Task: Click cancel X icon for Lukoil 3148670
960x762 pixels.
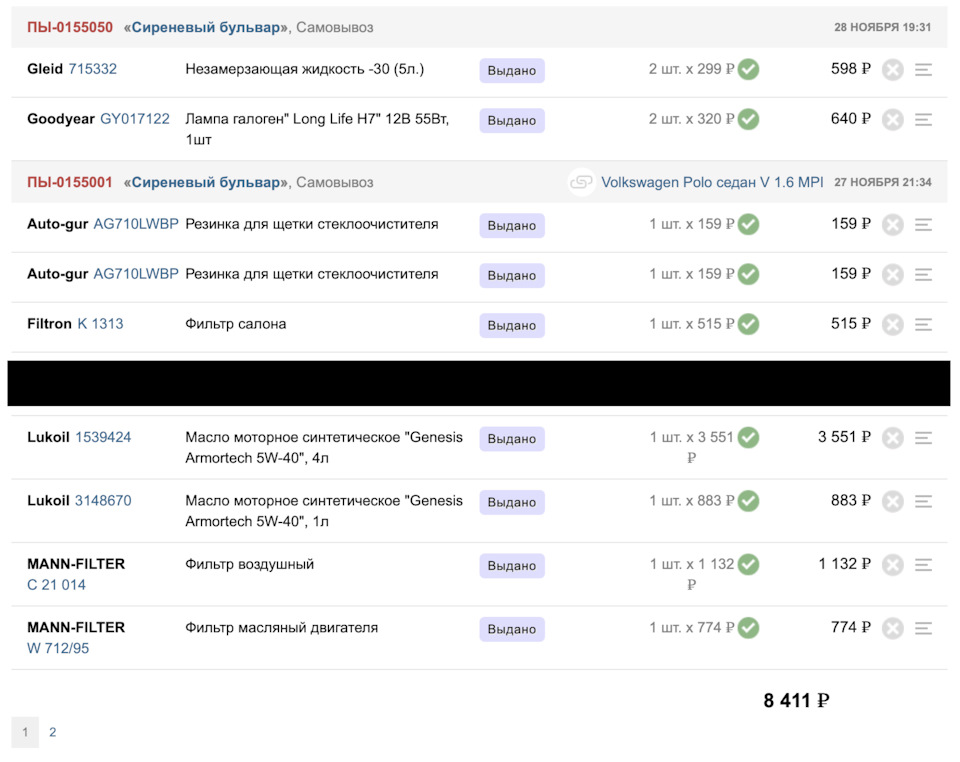Action: pos(893,501)
